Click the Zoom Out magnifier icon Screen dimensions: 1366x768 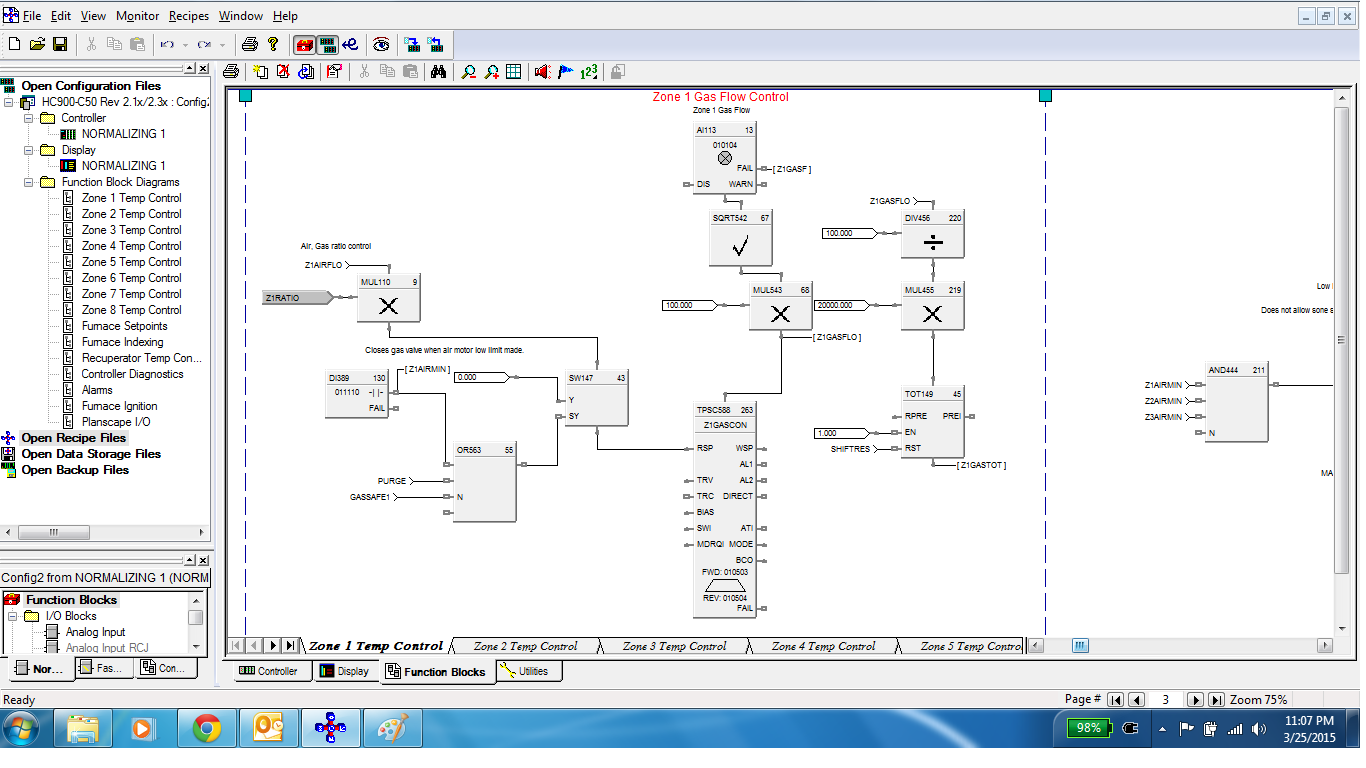pyautogui.click(x=470, y=71)
